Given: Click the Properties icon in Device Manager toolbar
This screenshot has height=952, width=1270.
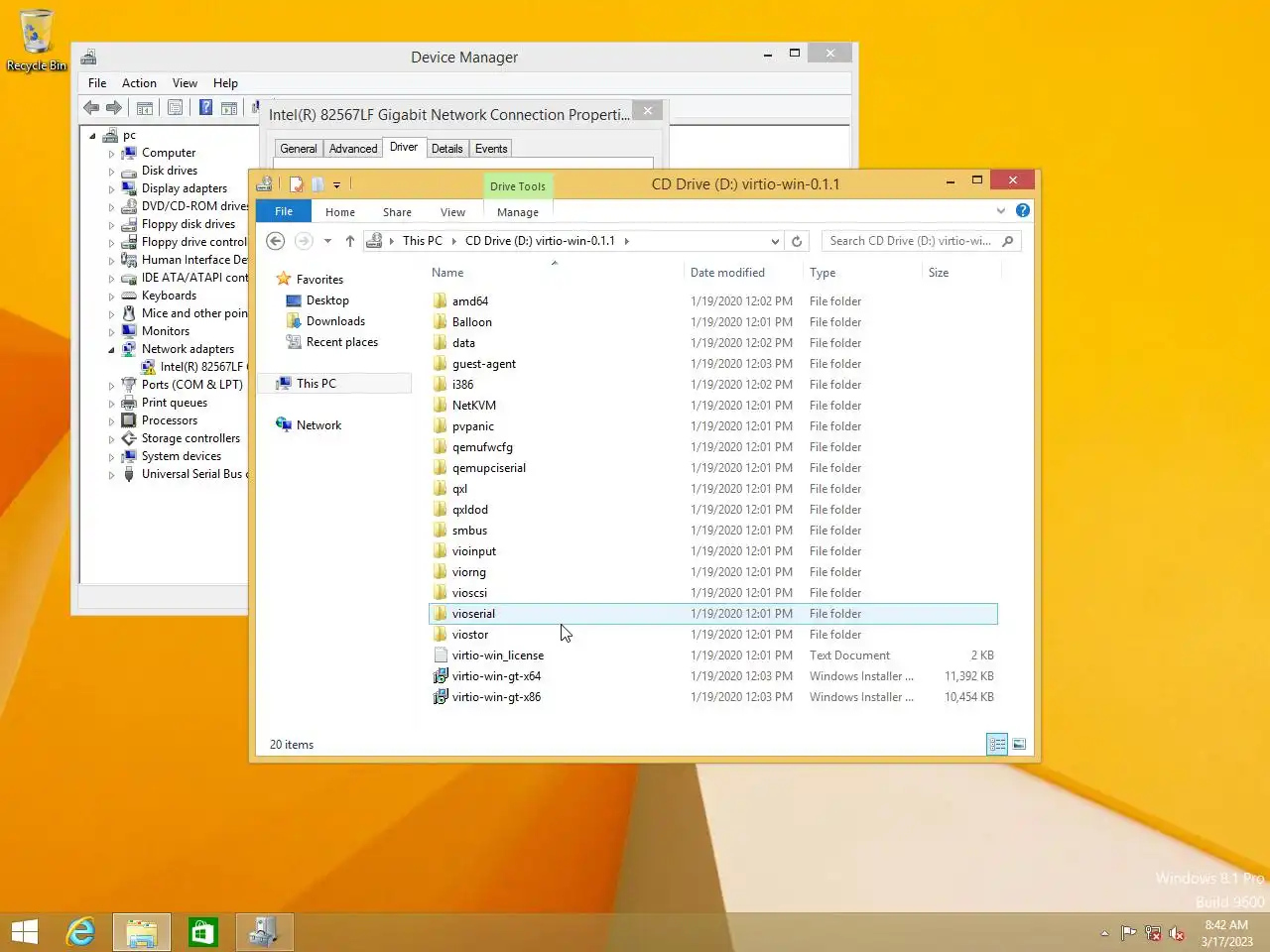Looking at the screenshot, I should point(176,108).
